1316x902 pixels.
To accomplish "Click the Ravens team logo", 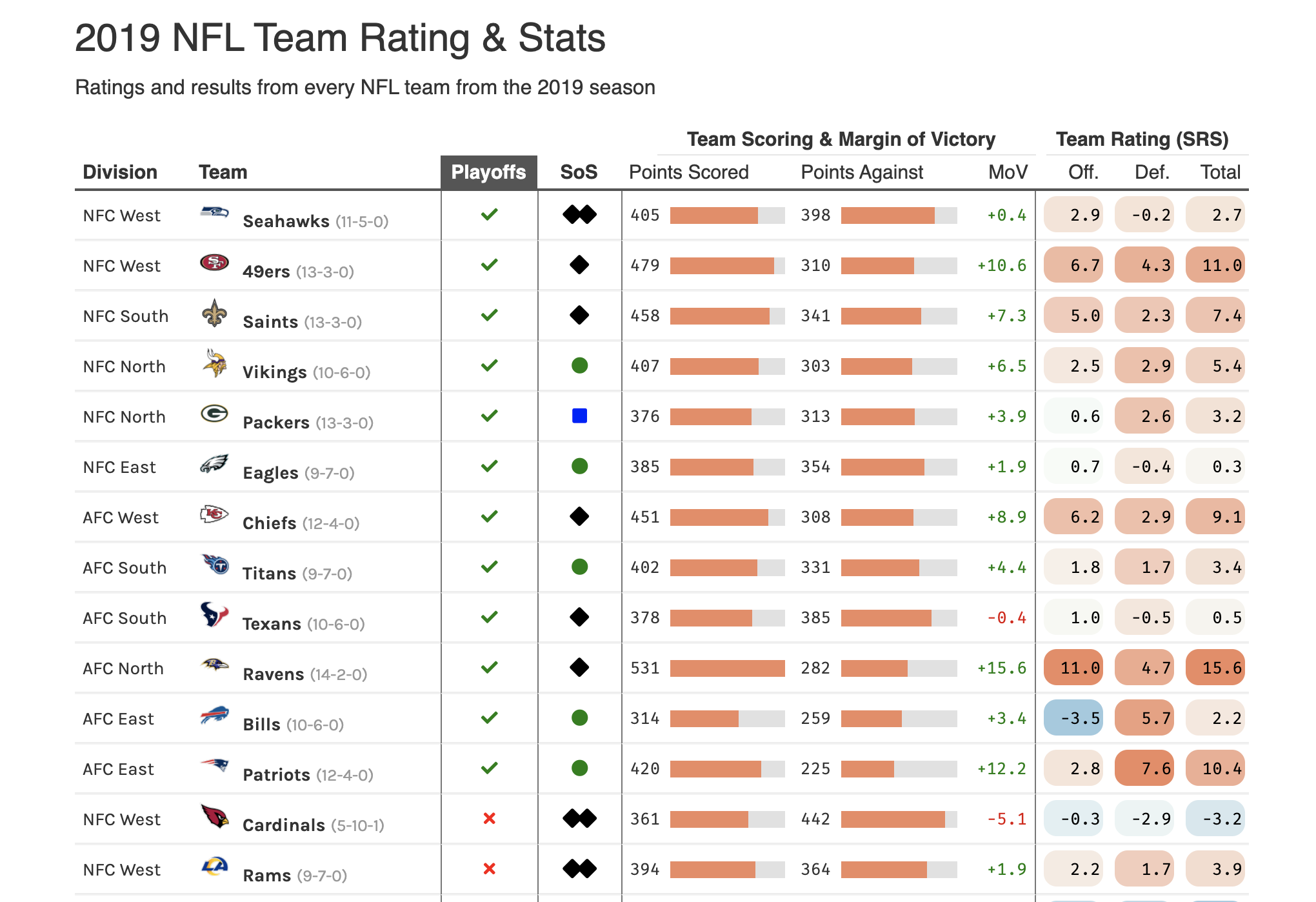I will coord(214,665).
